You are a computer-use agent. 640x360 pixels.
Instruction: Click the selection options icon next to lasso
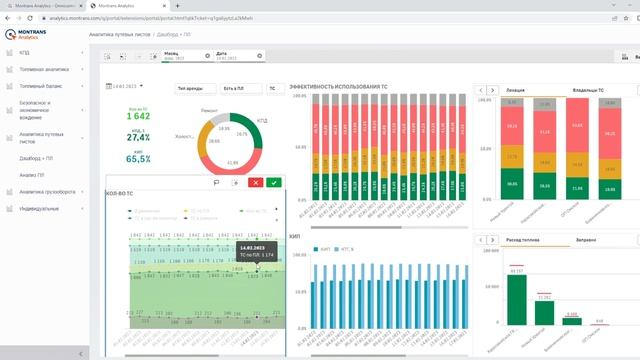click(235, 182)
